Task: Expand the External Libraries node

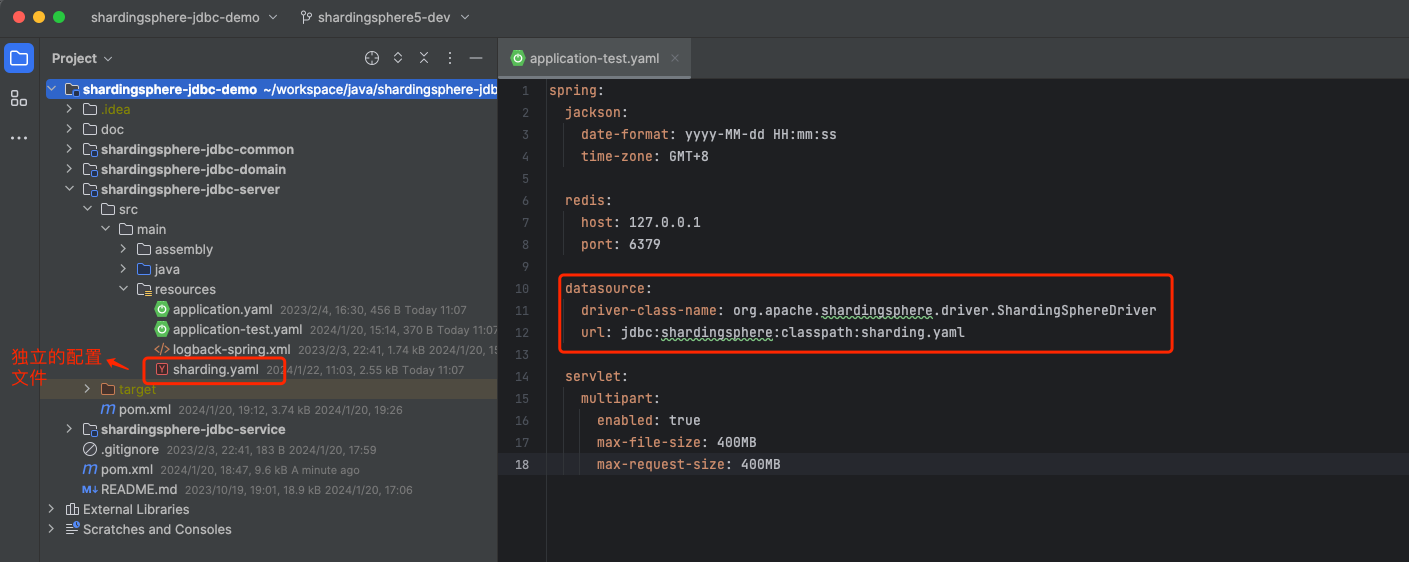Action: (x=52, y=509)
